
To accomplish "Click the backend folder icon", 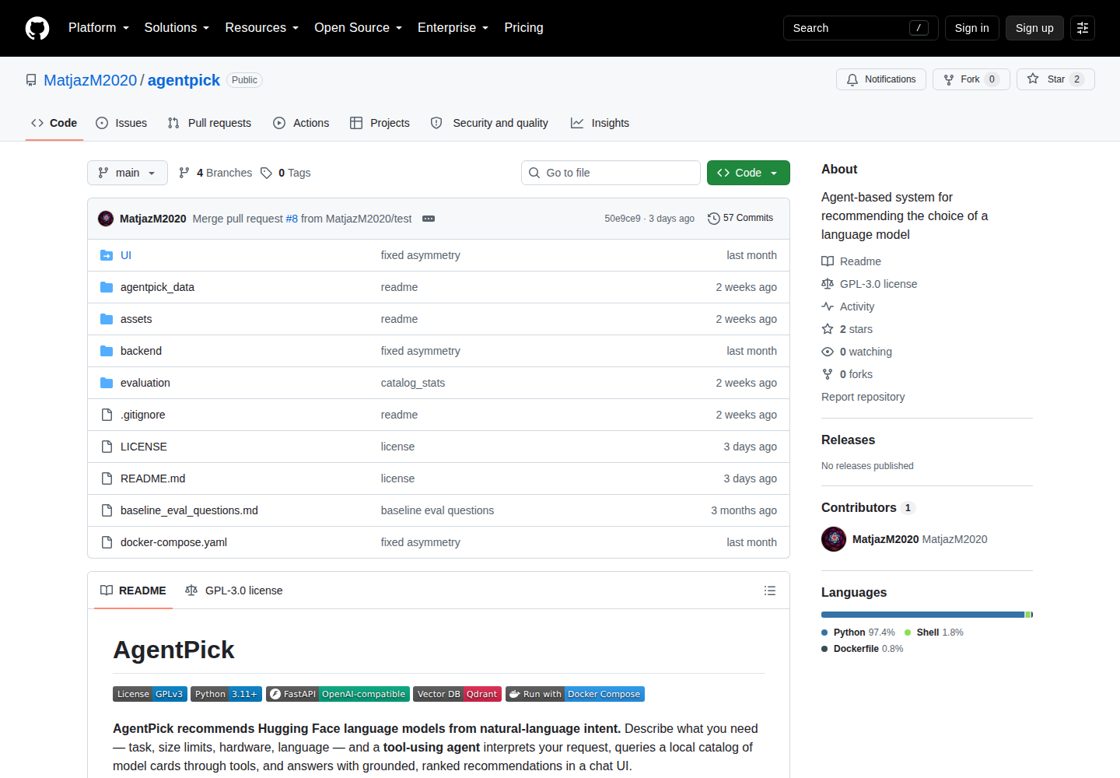I will pos(106,351).
